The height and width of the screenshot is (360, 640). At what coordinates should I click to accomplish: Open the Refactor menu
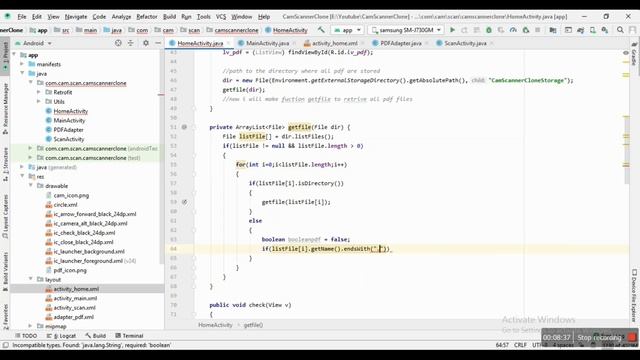(x=147, y=17)
